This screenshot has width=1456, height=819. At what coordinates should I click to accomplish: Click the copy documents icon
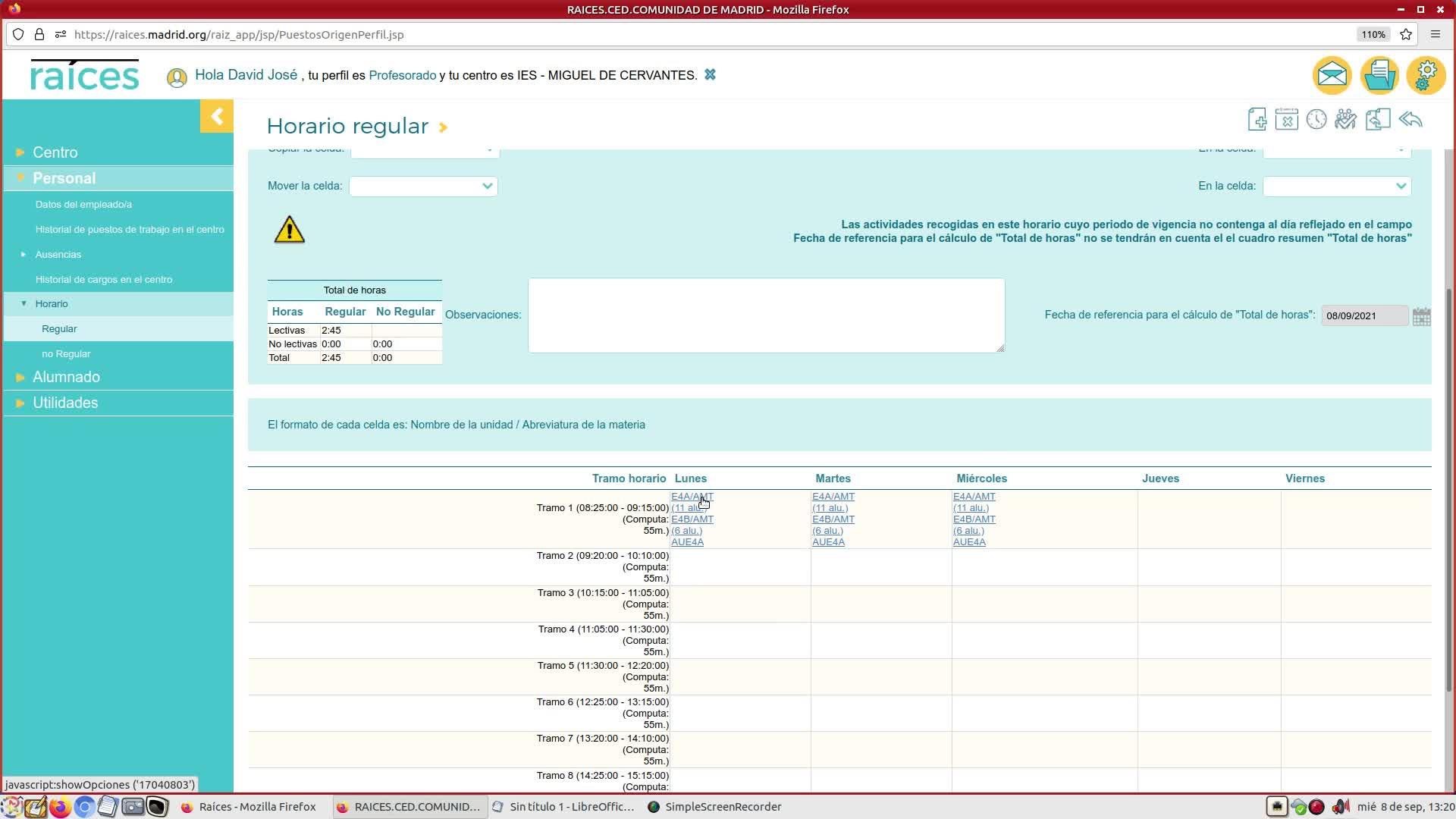pos(1378,120)
